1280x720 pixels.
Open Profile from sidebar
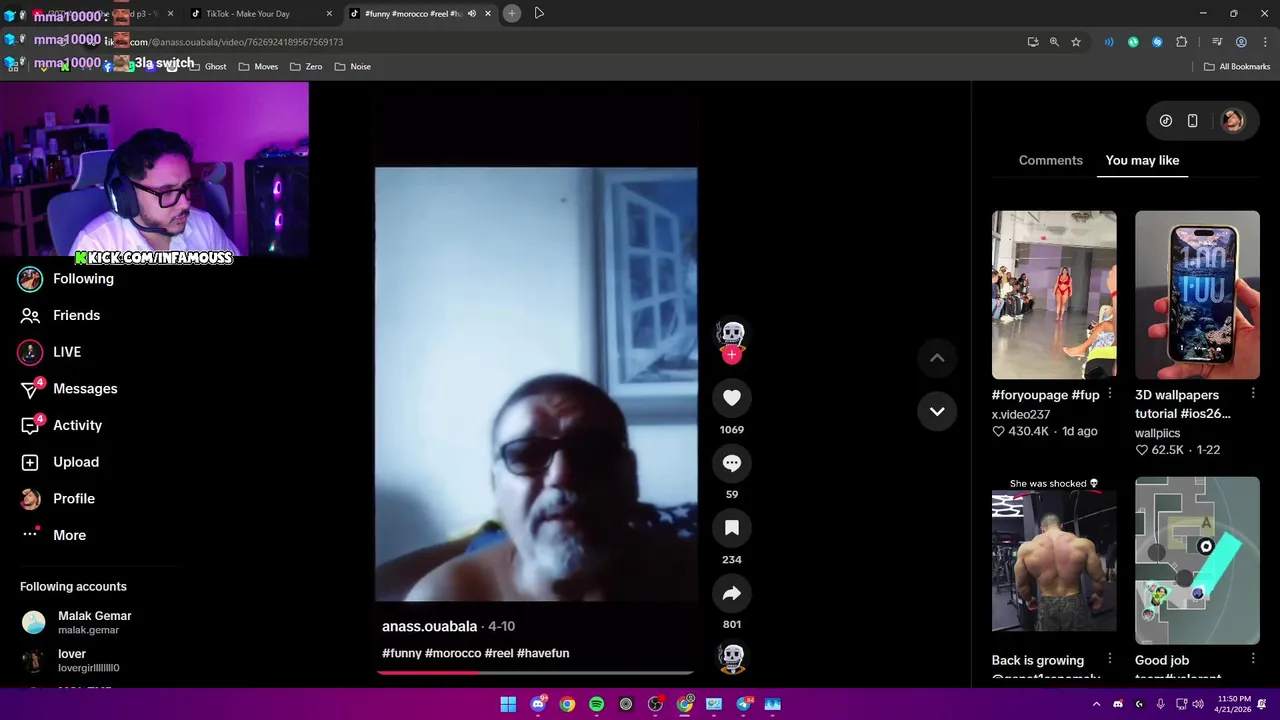pyautogui.click(x=58, y=499)
